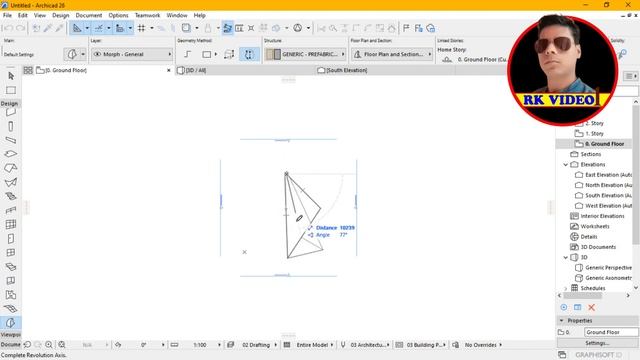Select the Mesh tool in the toolbox
The image size is (640, 360).
click(11, 309)
